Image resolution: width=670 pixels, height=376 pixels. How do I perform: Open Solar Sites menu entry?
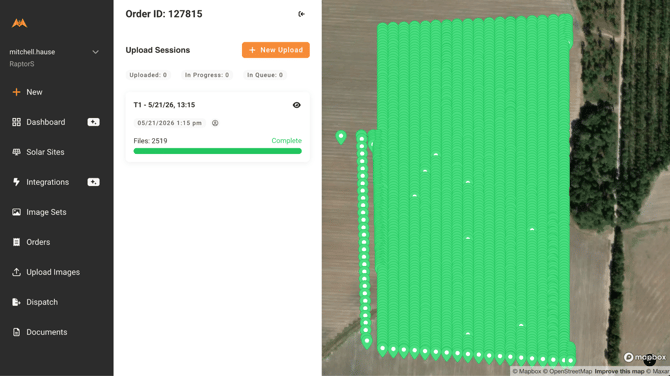(45, 152)
